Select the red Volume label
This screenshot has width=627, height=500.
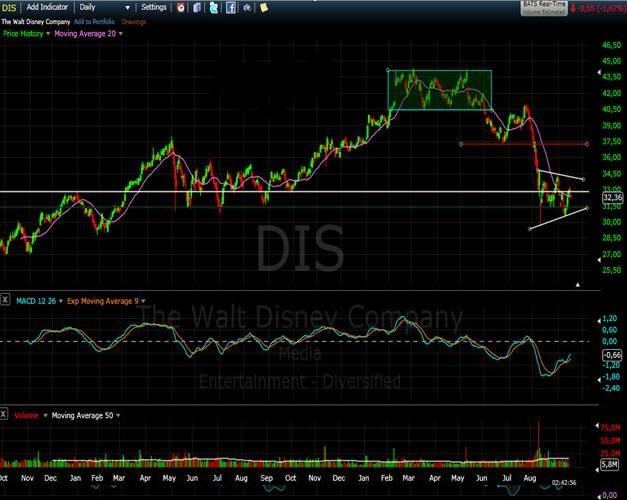point(26,416)
